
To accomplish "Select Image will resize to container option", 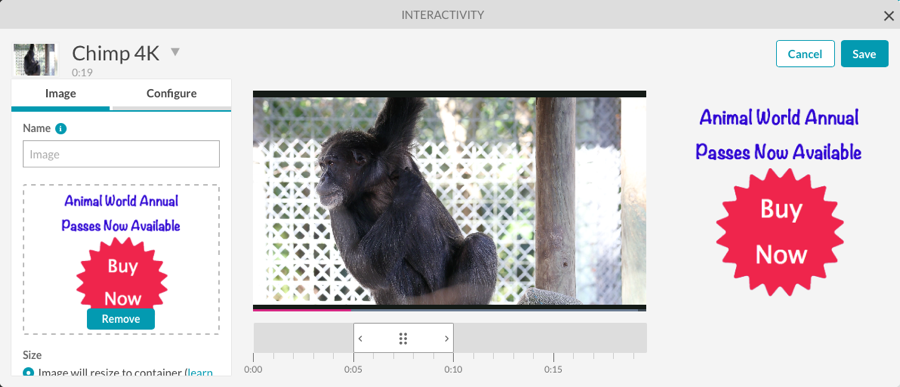I will (28, 372).
